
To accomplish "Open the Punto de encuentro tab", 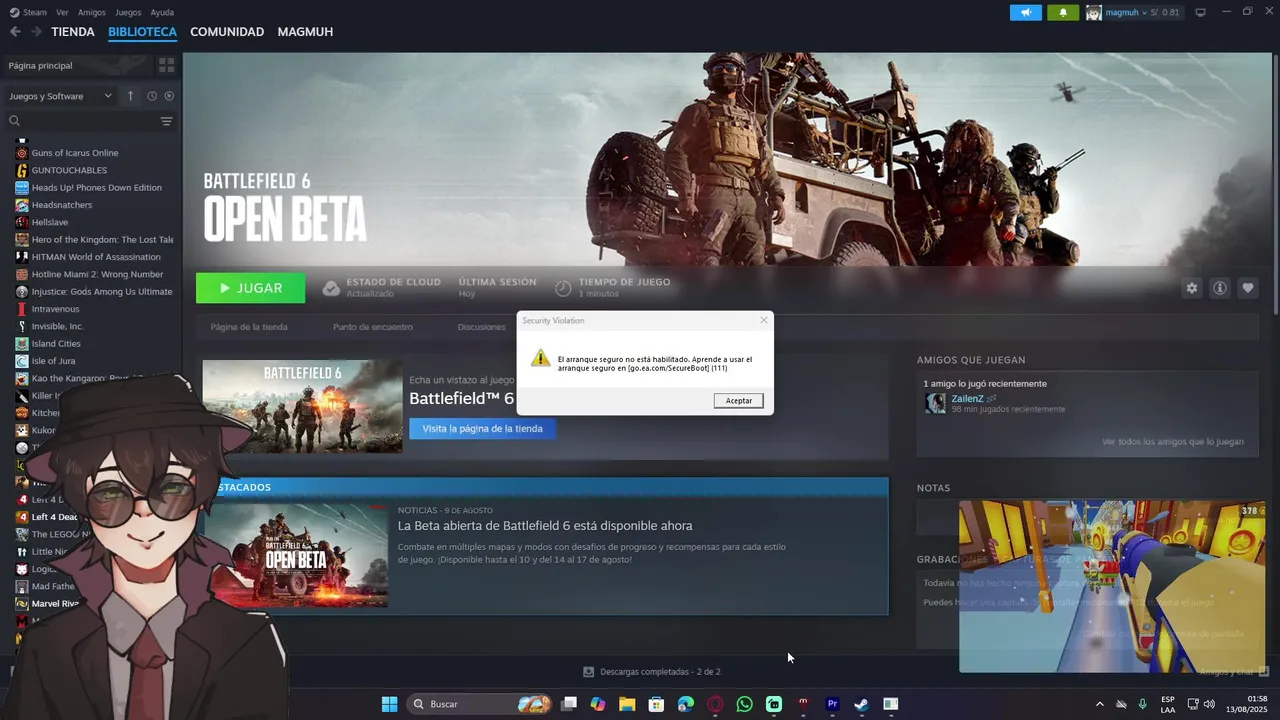I will 373,327.
